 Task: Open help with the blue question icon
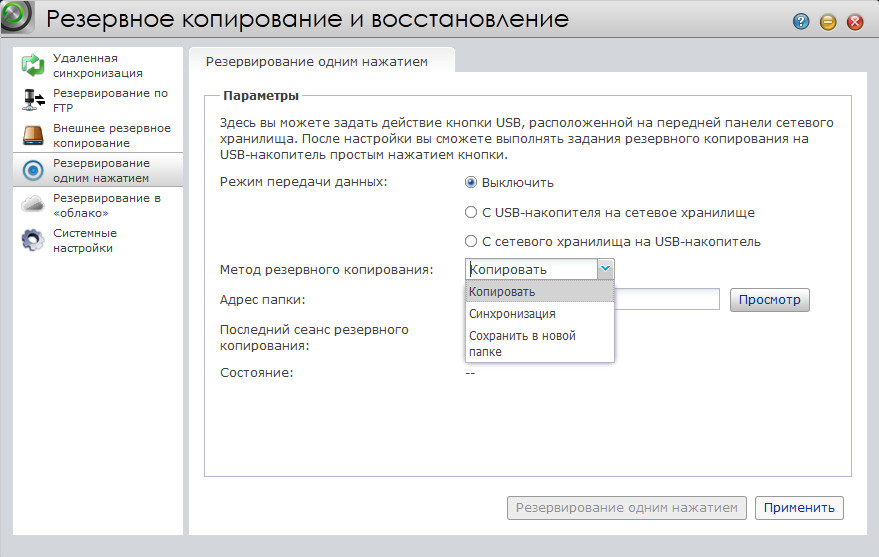pyautogui.click(x=801, y=21)
